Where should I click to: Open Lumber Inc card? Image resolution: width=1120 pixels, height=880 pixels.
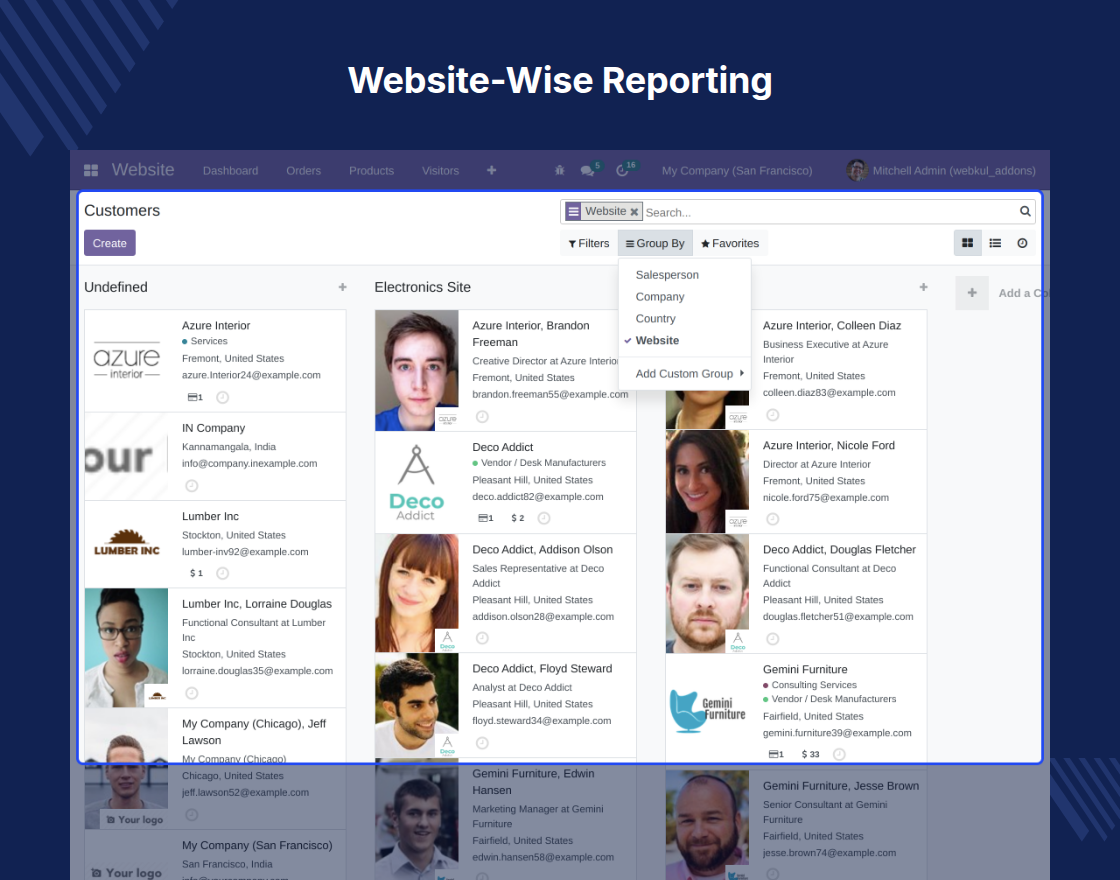point(215,544)
